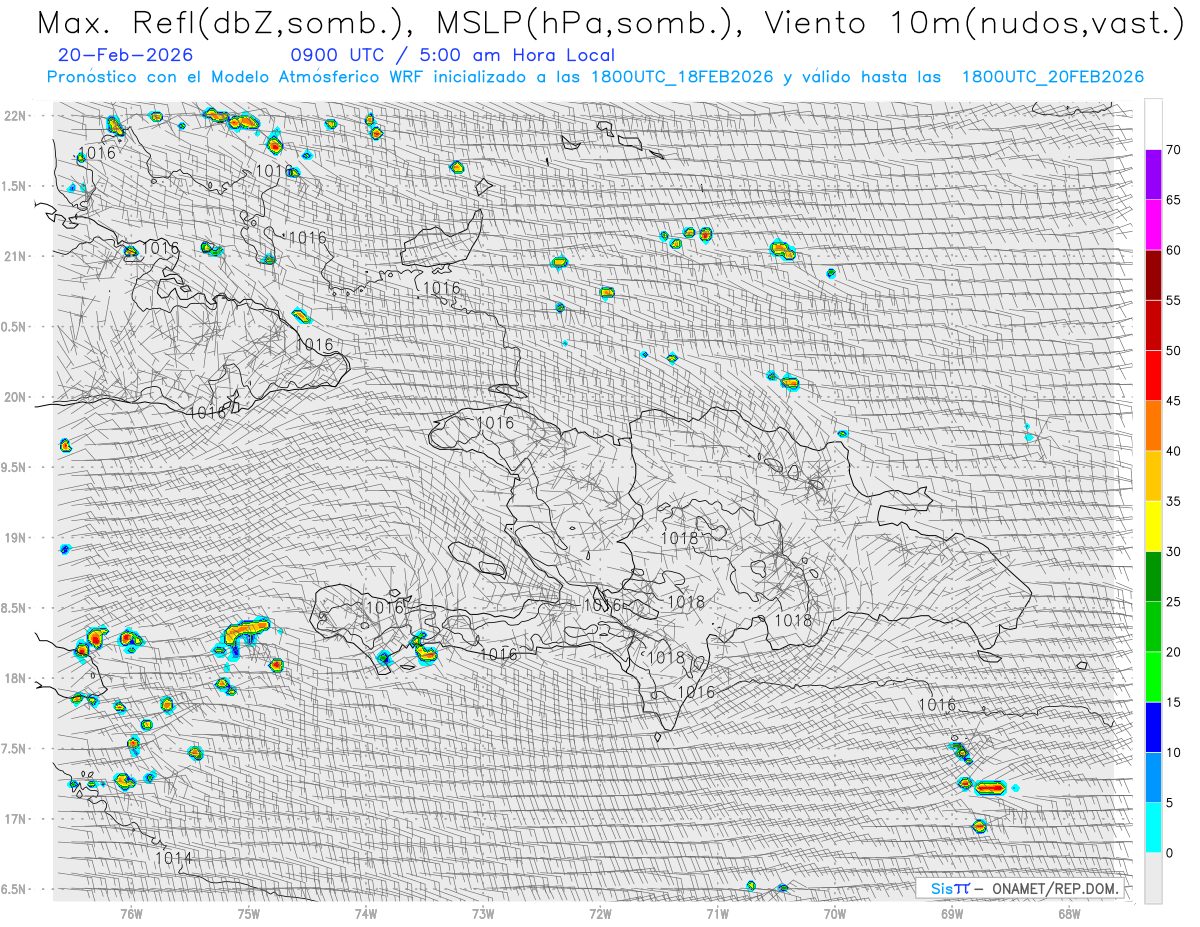Click colorbar scale value "70"

(x=1173, y=150)
